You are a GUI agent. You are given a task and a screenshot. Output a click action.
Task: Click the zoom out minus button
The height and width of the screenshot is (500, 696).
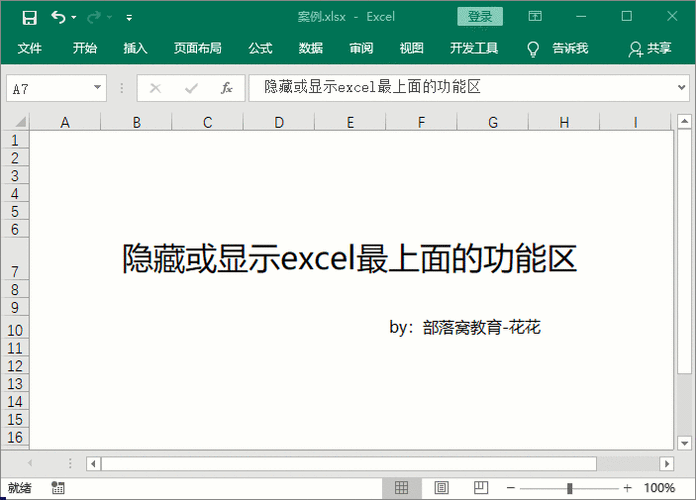pyautogui.click(x=511, y=488)
